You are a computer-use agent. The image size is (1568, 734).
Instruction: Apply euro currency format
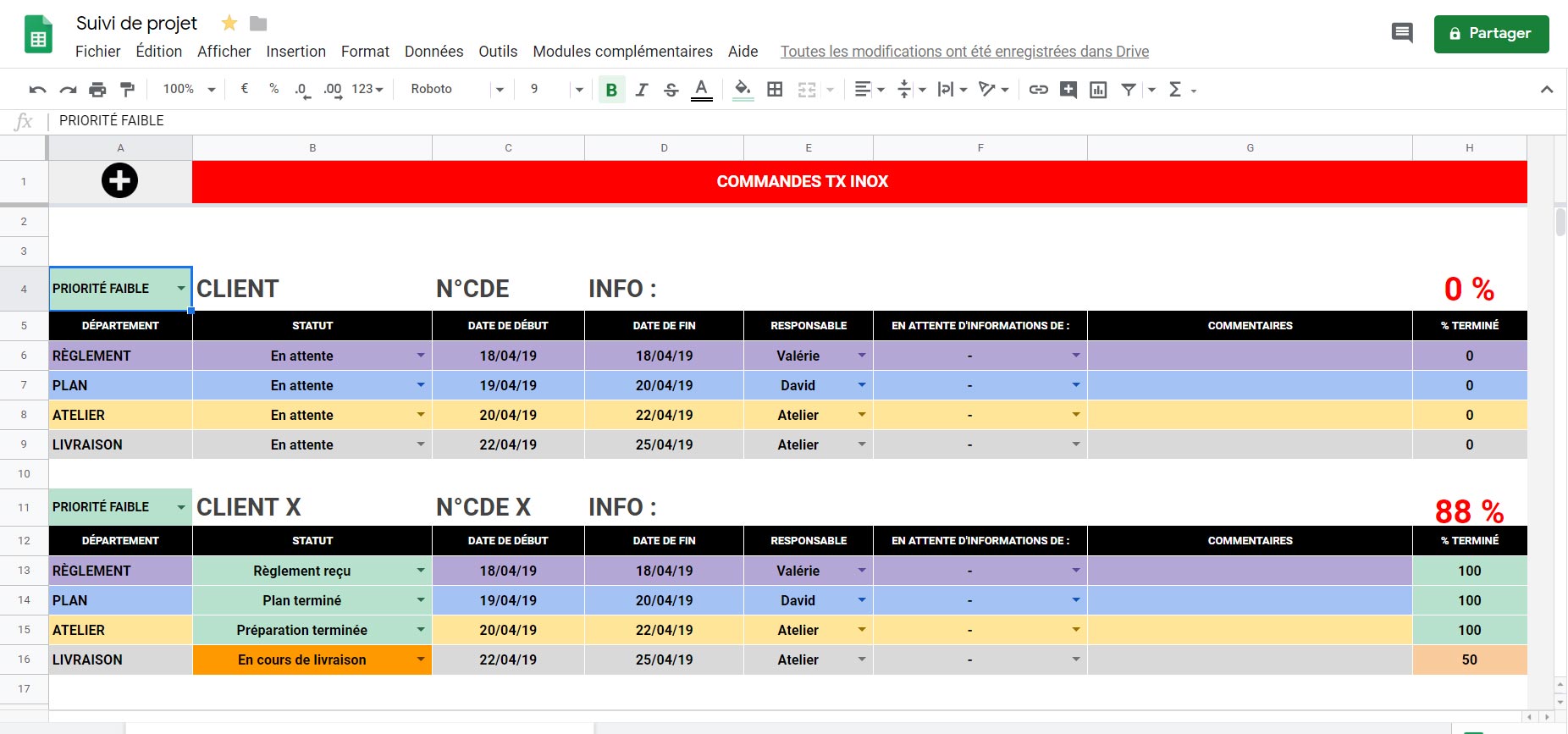pos(245,88)
